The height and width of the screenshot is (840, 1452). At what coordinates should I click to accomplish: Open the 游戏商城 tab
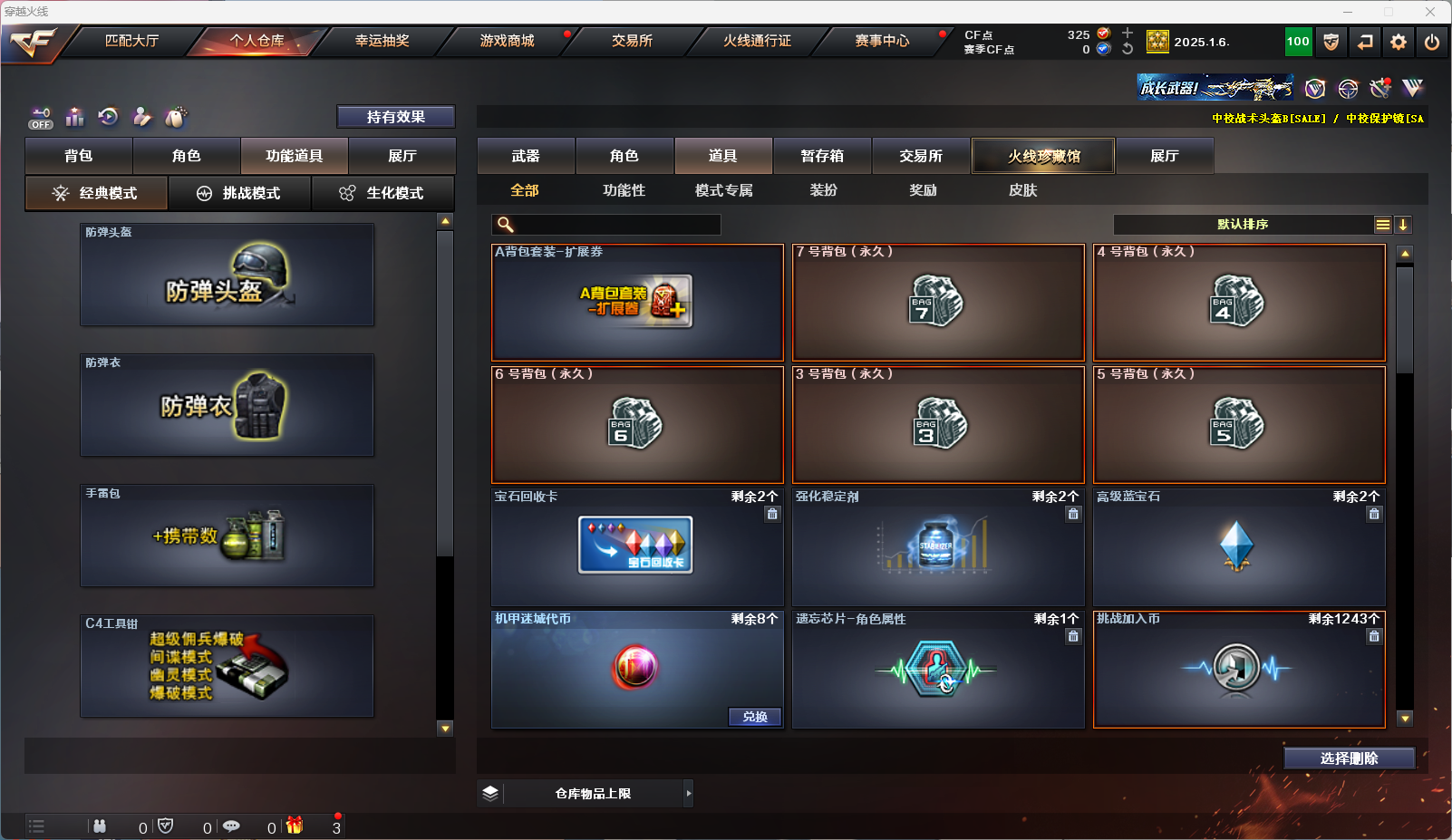508,41
